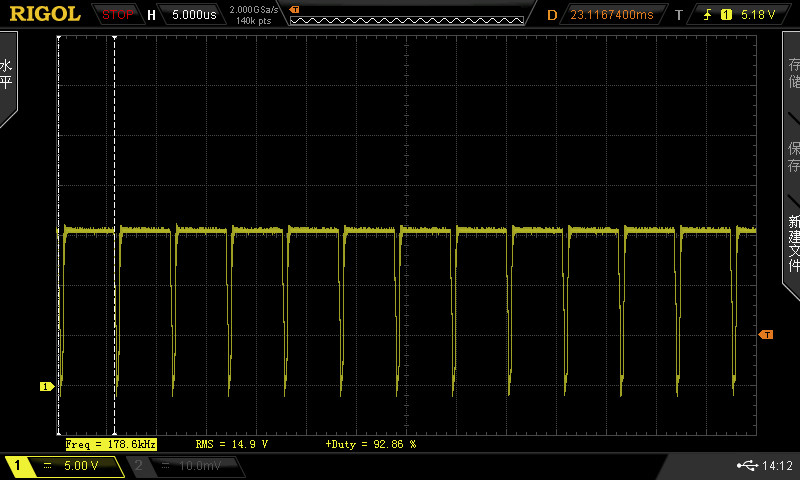Screen dimensions: 800x480
Task: Click the trigger source channel 1 badge
Action: click(x=726, y=15)
